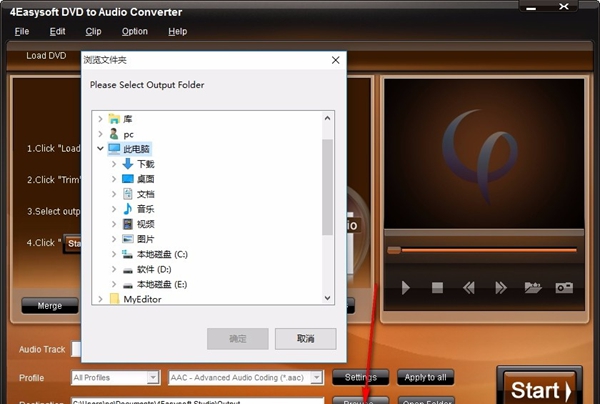
Task: Click the Merge button
Action: 50,306
